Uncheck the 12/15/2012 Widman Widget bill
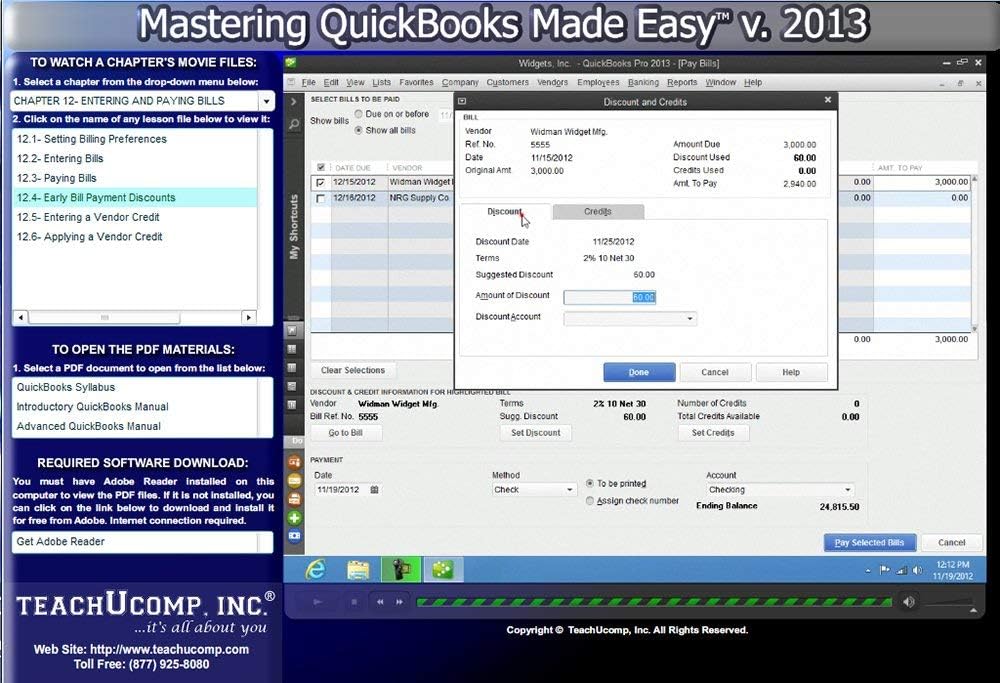 (320, 182)
